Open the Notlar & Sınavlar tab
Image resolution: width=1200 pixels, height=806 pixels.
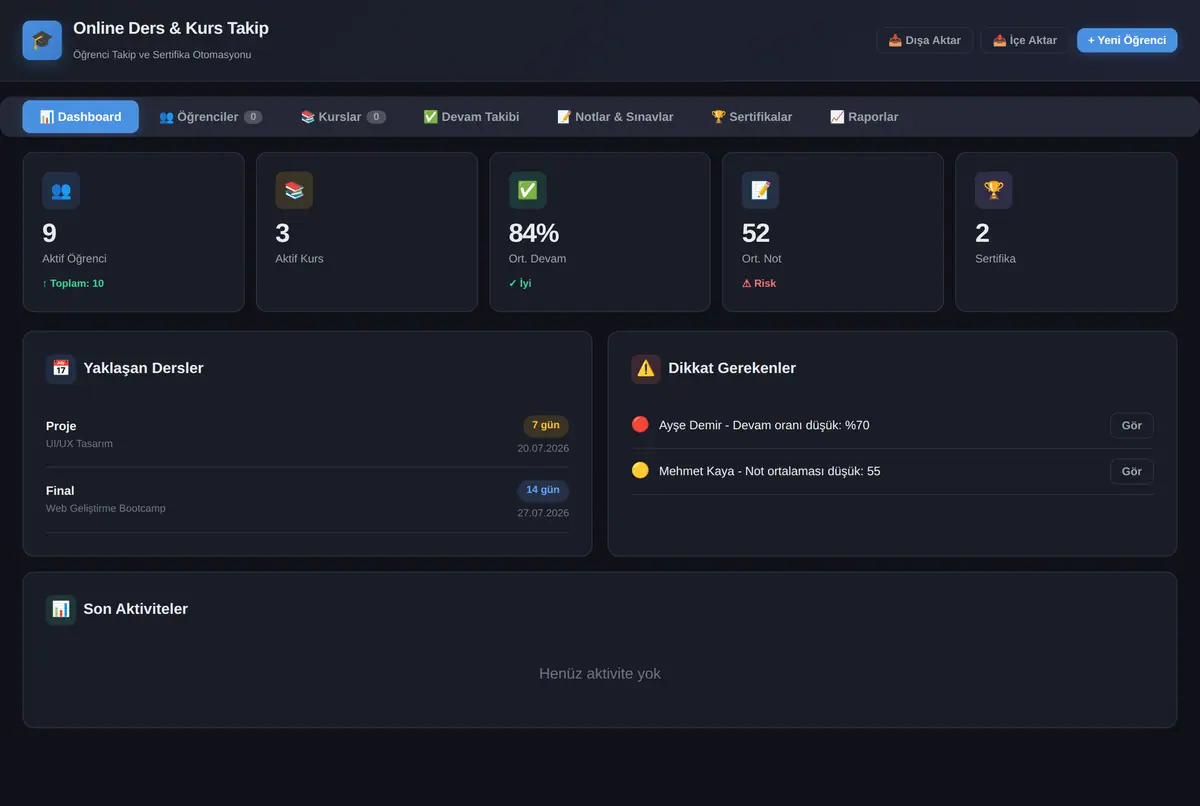click(x=615, y=117)
